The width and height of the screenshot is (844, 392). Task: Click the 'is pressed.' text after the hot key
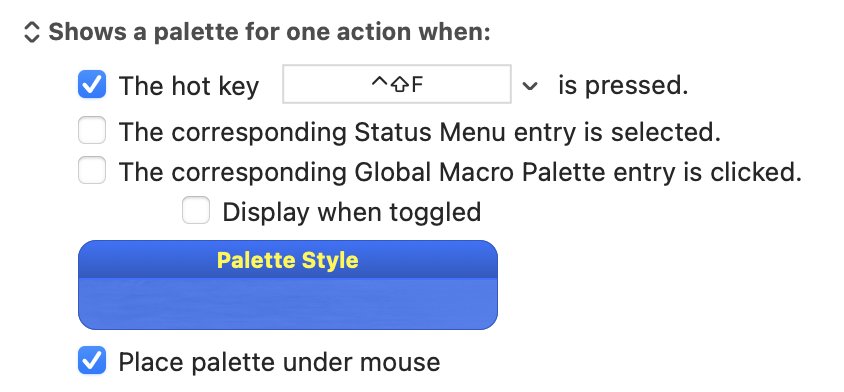(x=623, y=86)
